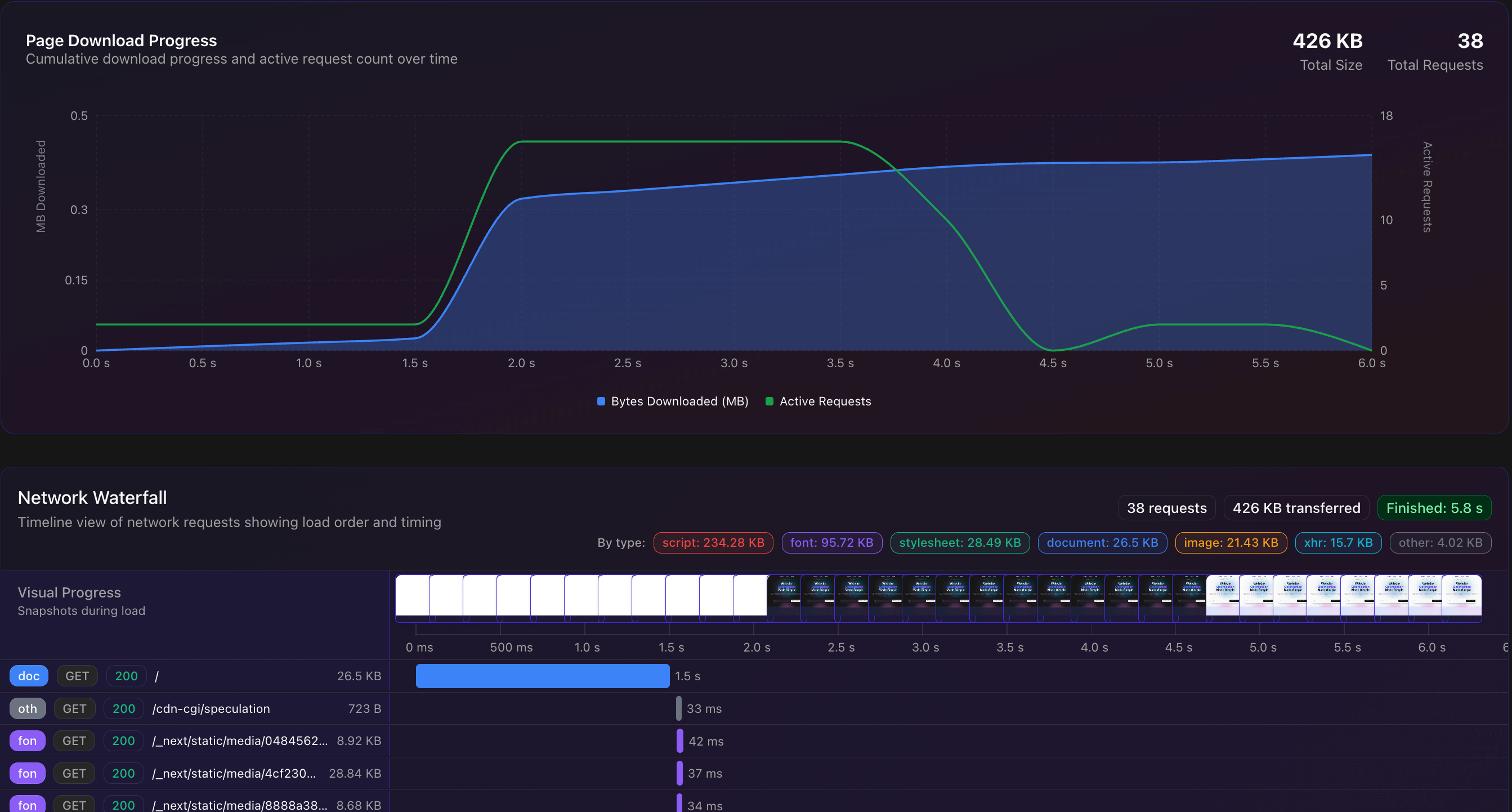Filter by xhr: 15.7 KB chip
Image resolution: width=1512 pixels, height=812 pixels.
click(x=1337, y=542)
